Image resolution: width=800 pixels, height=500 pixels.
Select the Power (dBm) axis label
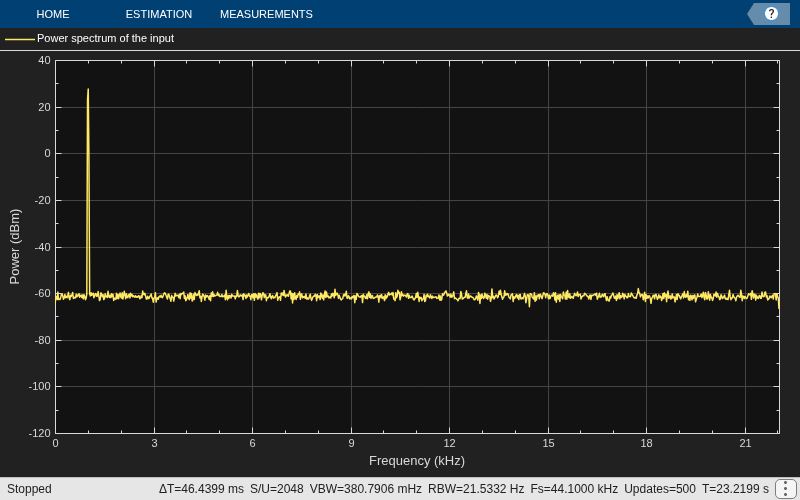click(15, 246)
